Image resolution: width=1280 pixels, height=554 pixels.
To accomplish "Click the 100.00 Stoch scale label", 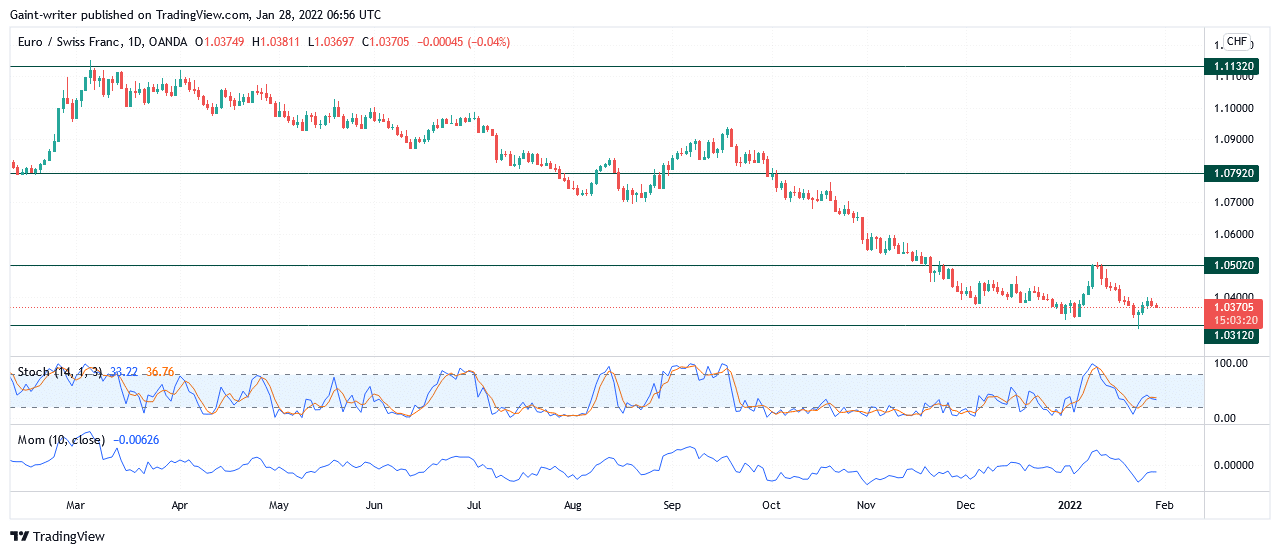I will (x=1229, y=363).
